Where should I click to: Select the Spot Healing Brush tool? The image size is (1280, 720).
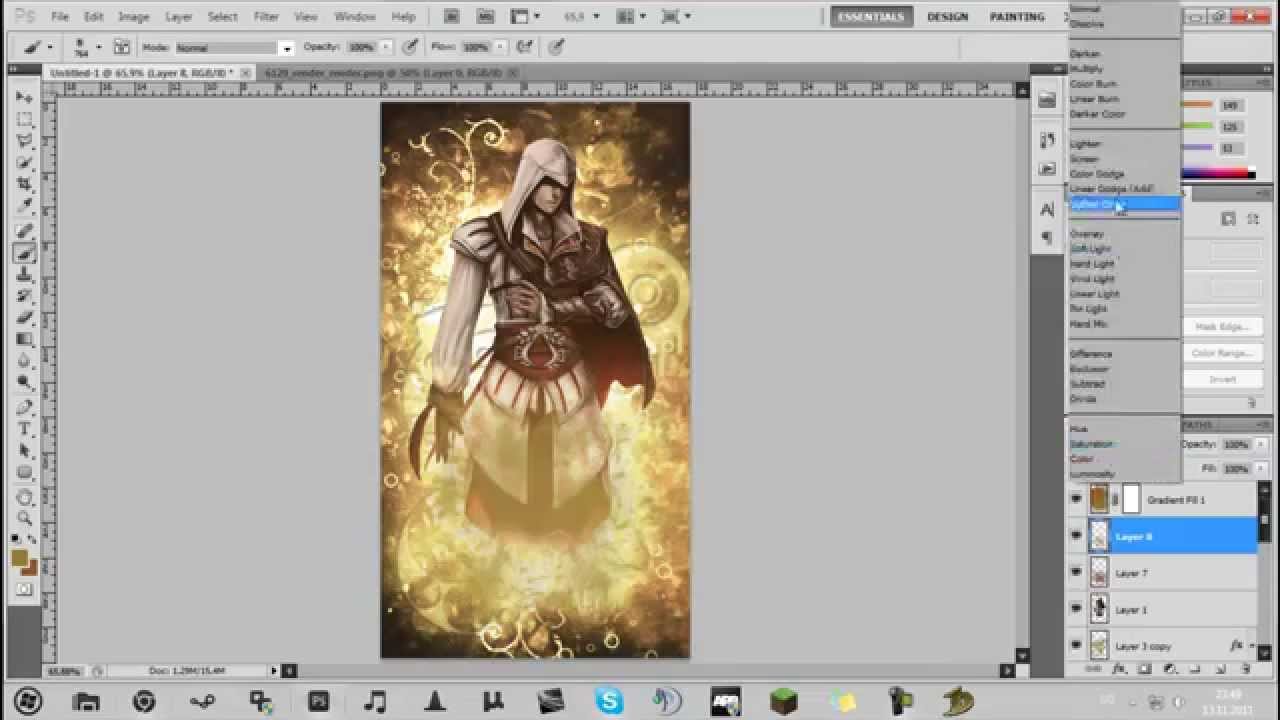coord(25,231)
